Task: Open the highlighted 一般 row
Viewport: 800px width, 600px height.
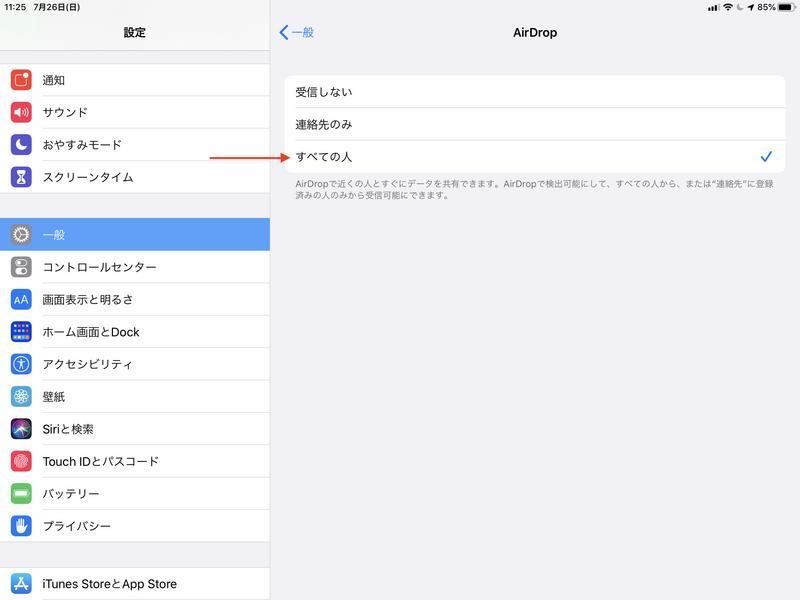Action: tap(135, 235)
